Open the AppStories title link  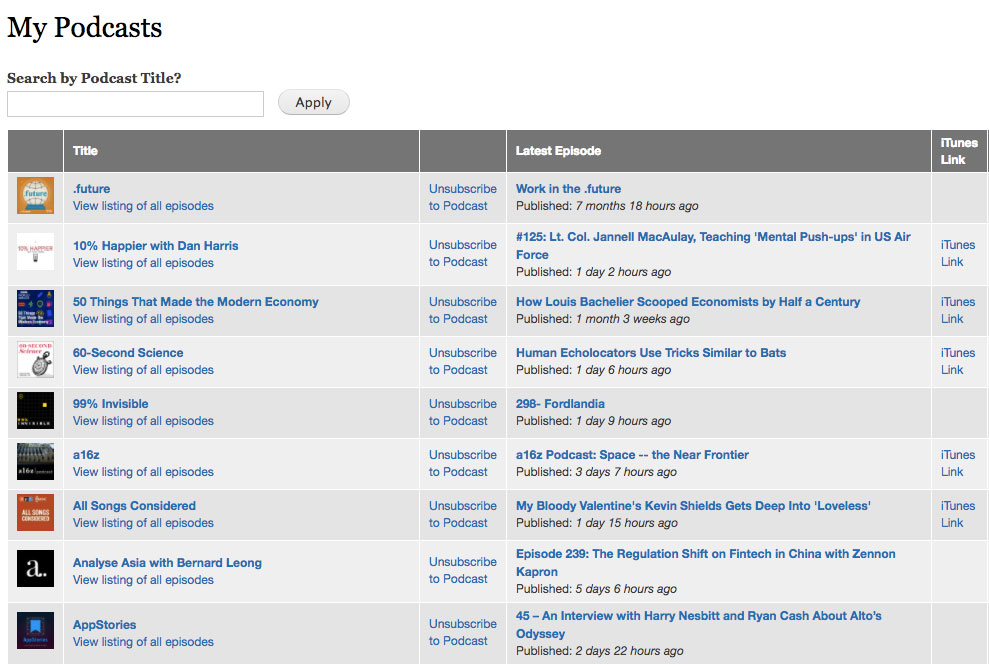[x=104, y=625]
